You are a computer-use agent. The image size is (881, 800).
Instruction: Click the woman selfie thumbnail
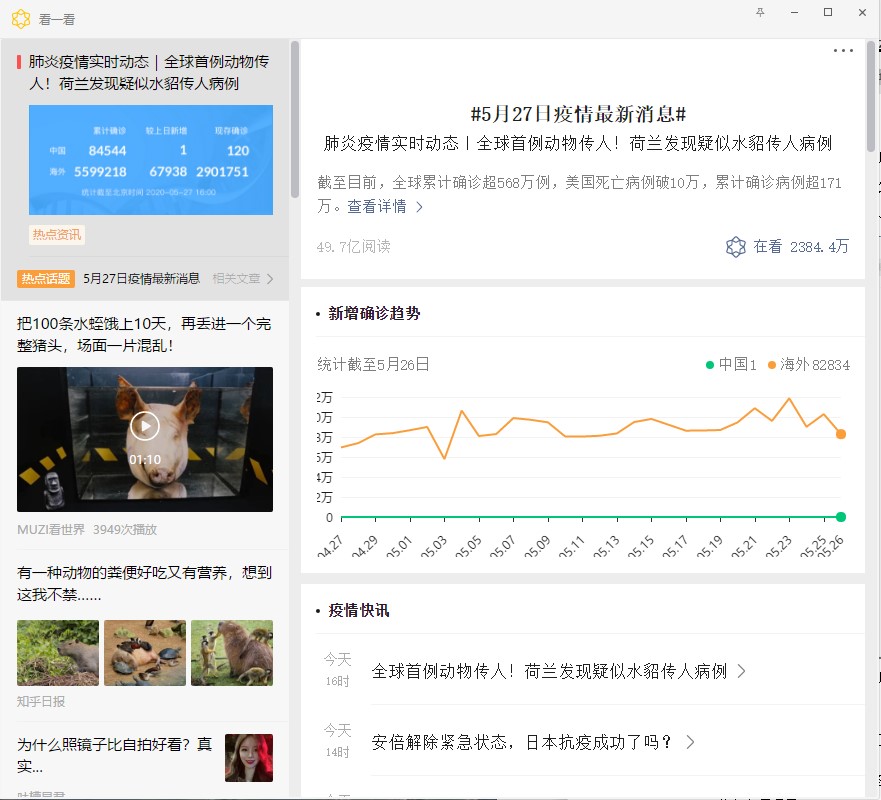[249, 758]
